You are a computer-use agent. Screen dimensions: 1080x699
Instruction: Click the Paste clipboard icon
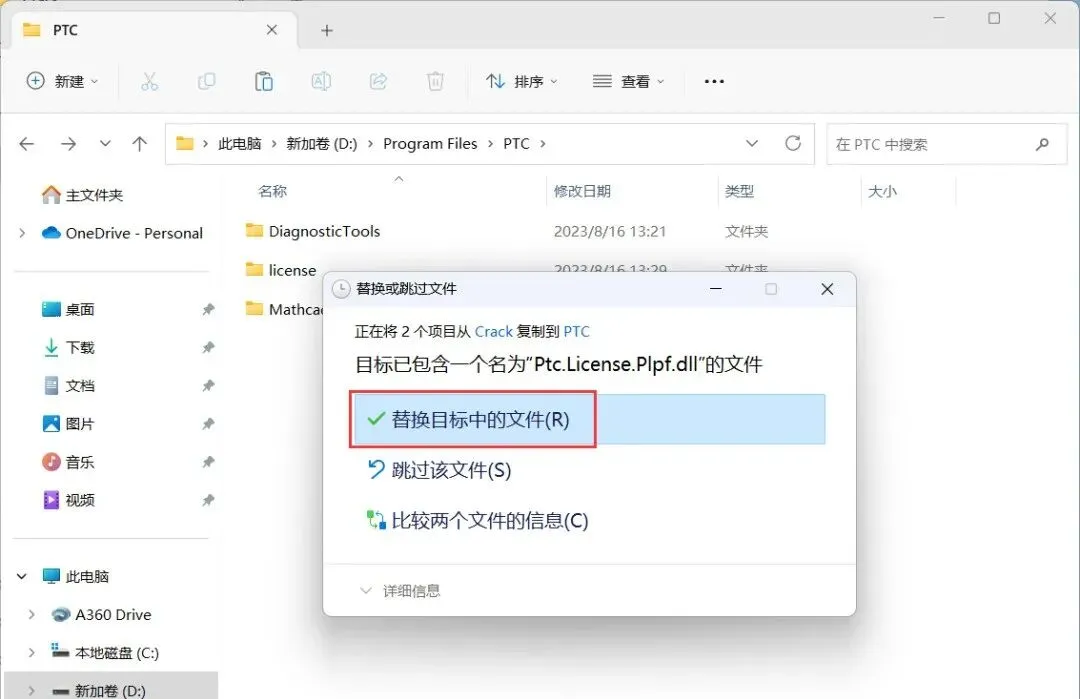264,81
